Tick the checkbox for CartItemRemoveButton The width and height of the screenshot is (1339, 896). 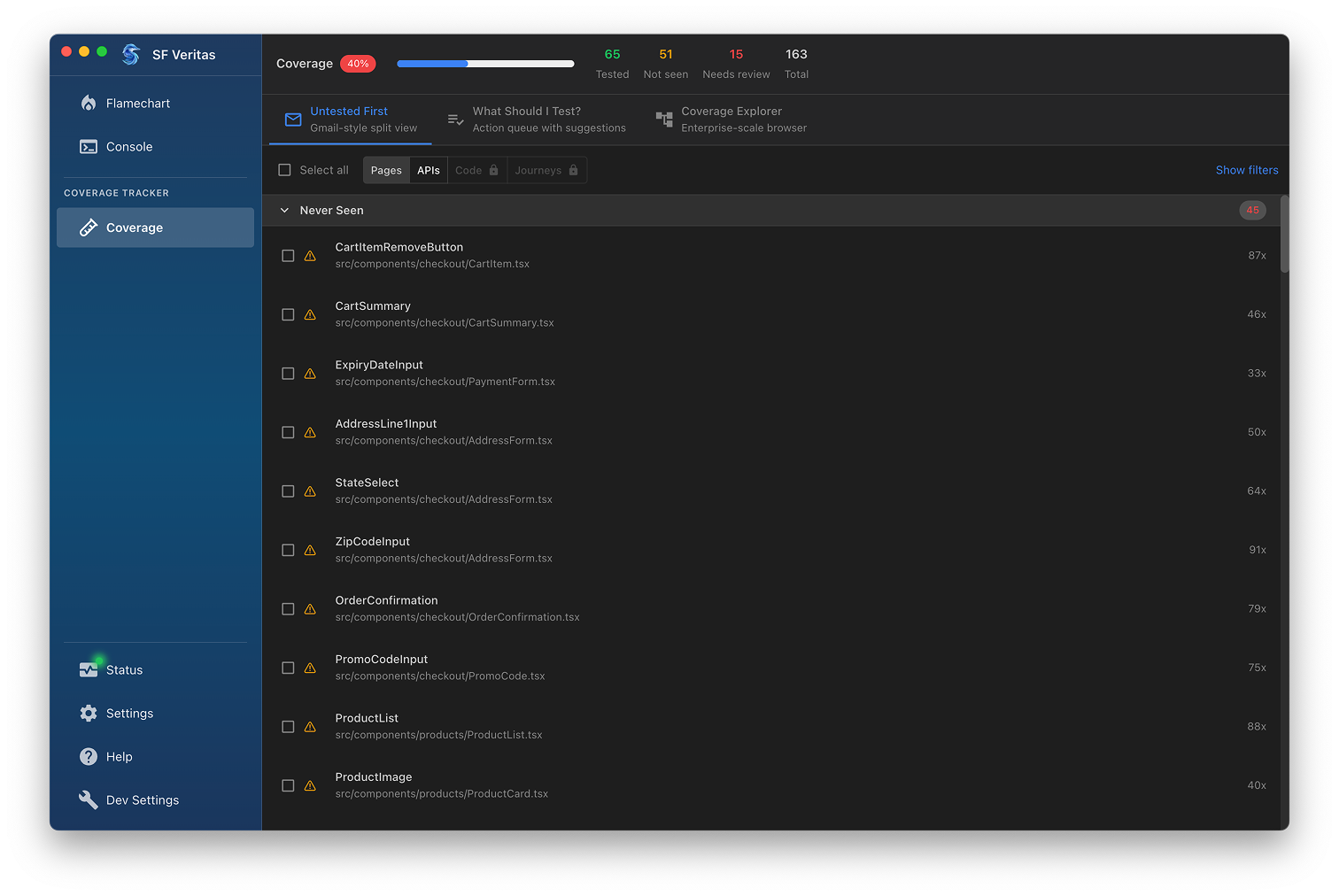click(288, 256)
